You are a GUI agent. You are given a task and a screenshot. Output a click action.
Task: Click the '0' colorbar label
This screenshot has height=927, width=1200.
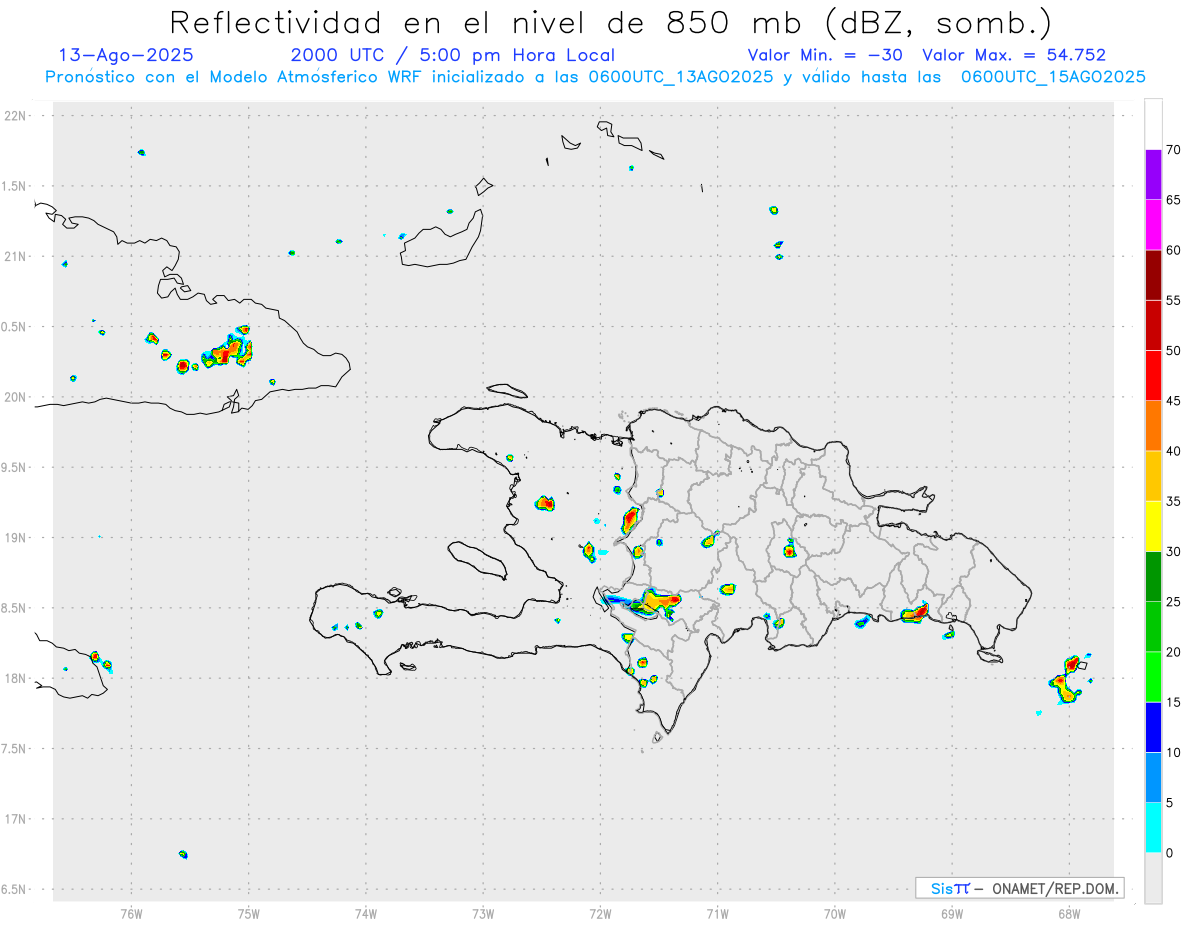coord(1169,853)
